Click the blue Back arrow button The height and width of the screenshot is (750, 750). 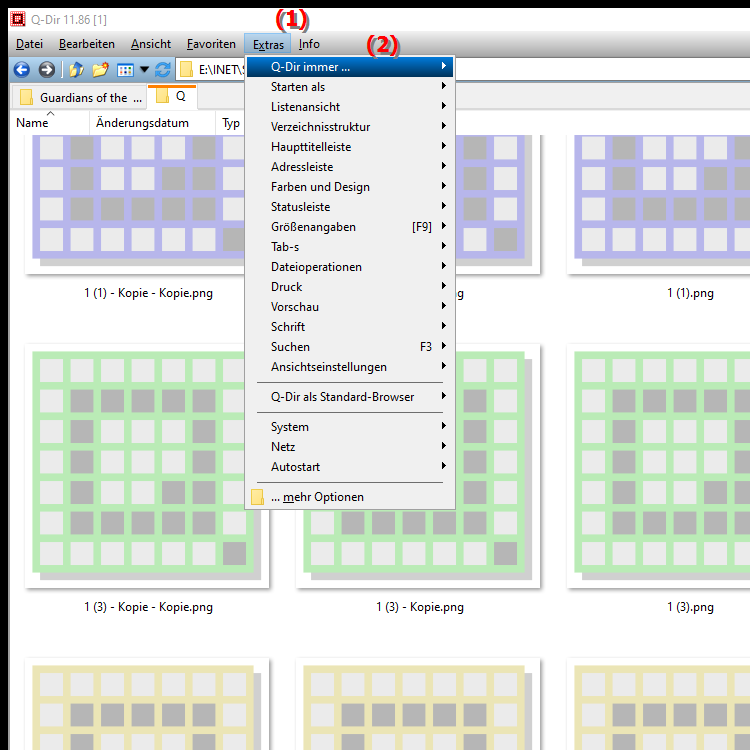[21, 70]
